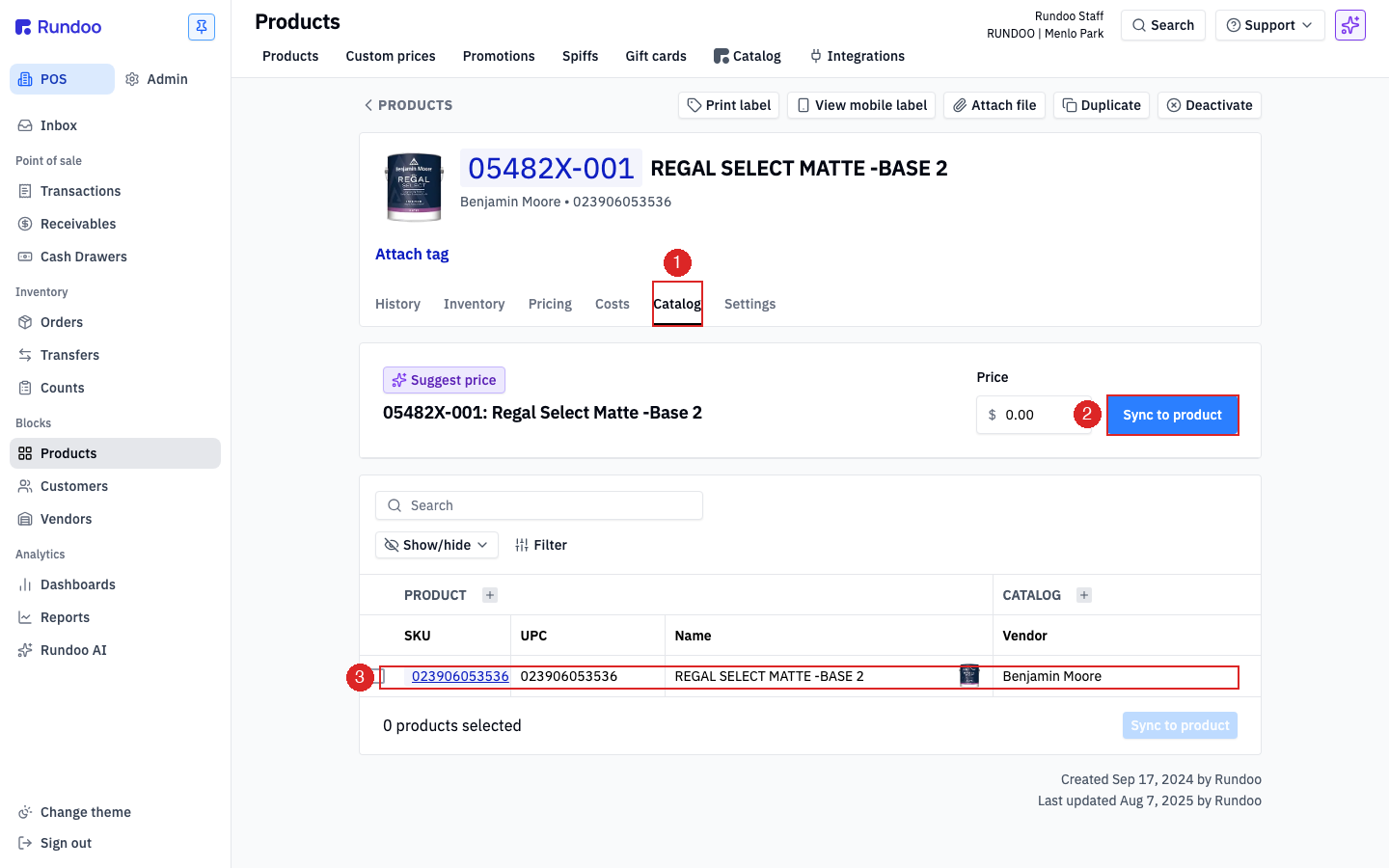The width and height of the screenshot is (1389, 868).
Task: Click blue Sync to product button
Action: click(x=1172, y=415)
